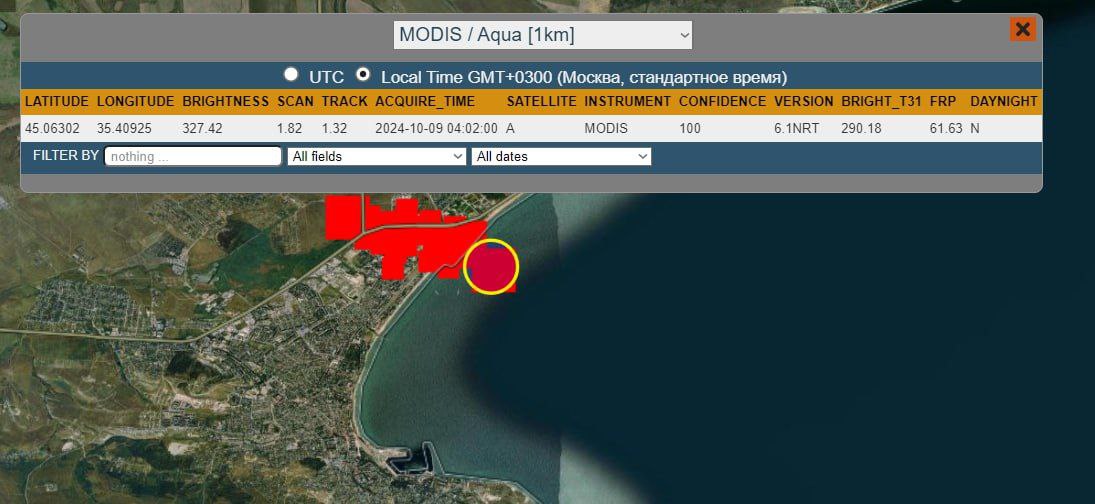Select the UTC time radio button
Screen dimensions: 1095x504
pyautogui.click(x=291, y=75)
